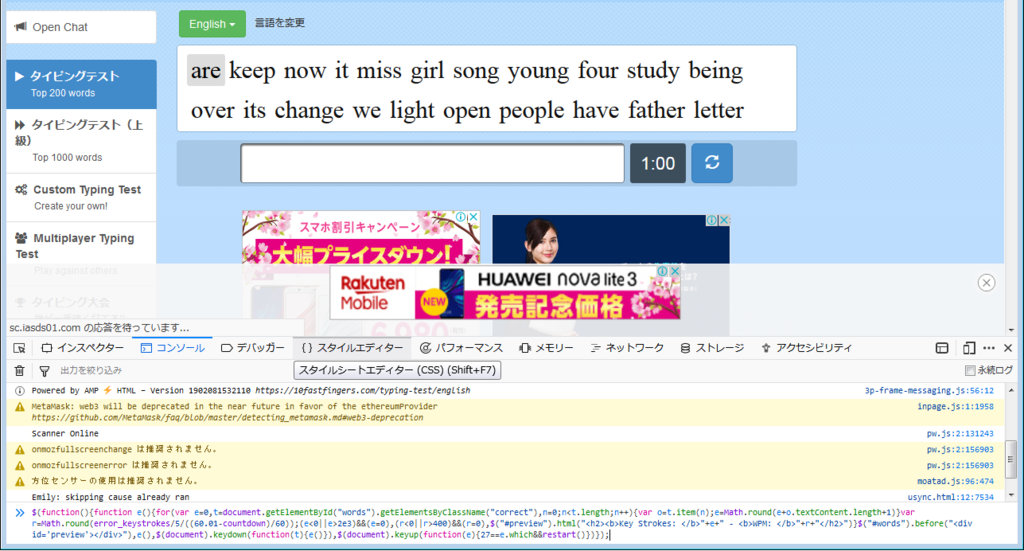Close the Rakuten Mobile banner ad
The image size is (1024, 551).
[x=675, y=270]
